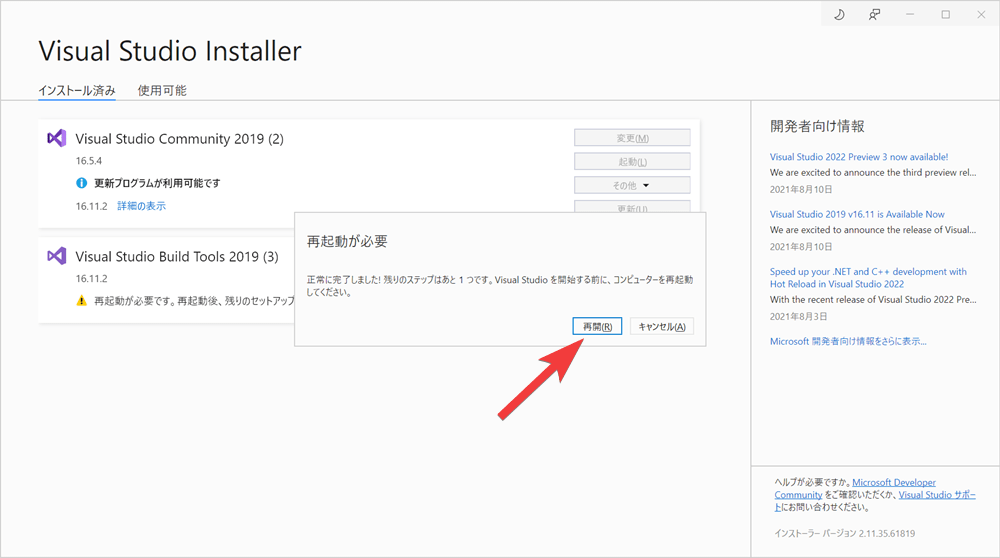Select the Visual Studio Community 2019 (2) title
Viewport: 1000px width, 558px height.
point(179,139)
